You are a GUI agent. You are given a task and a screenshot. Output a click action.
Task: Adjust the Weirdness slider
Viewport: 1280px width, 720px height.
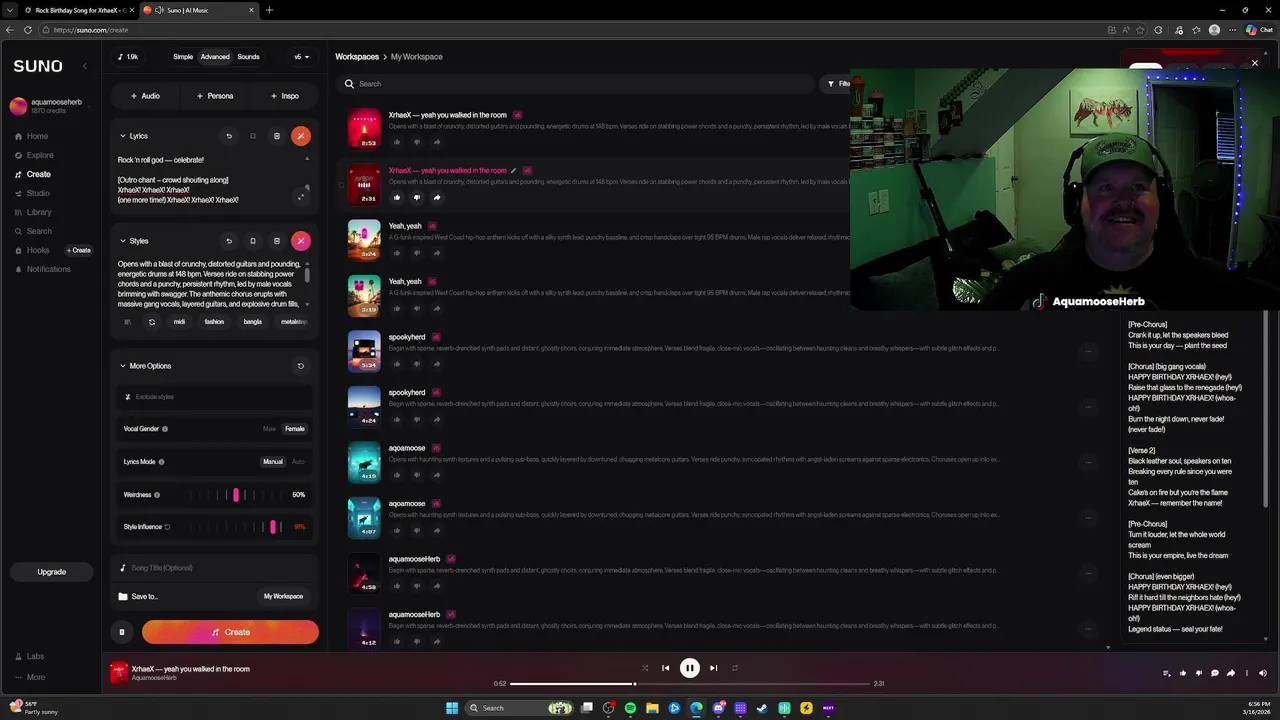(236, 495)
